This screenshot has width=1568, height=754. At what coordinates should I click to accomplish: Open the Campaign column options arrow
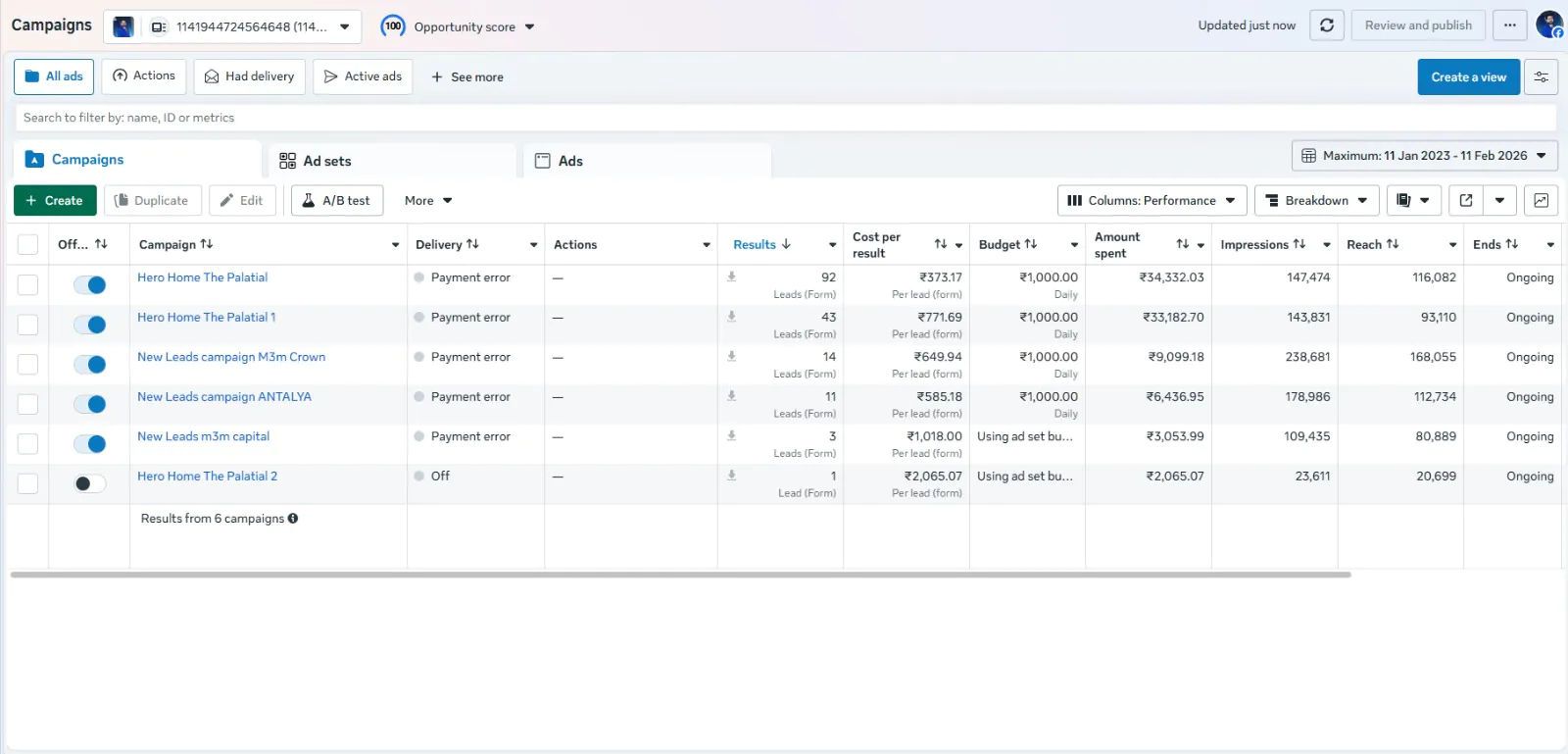coord(396,245)
